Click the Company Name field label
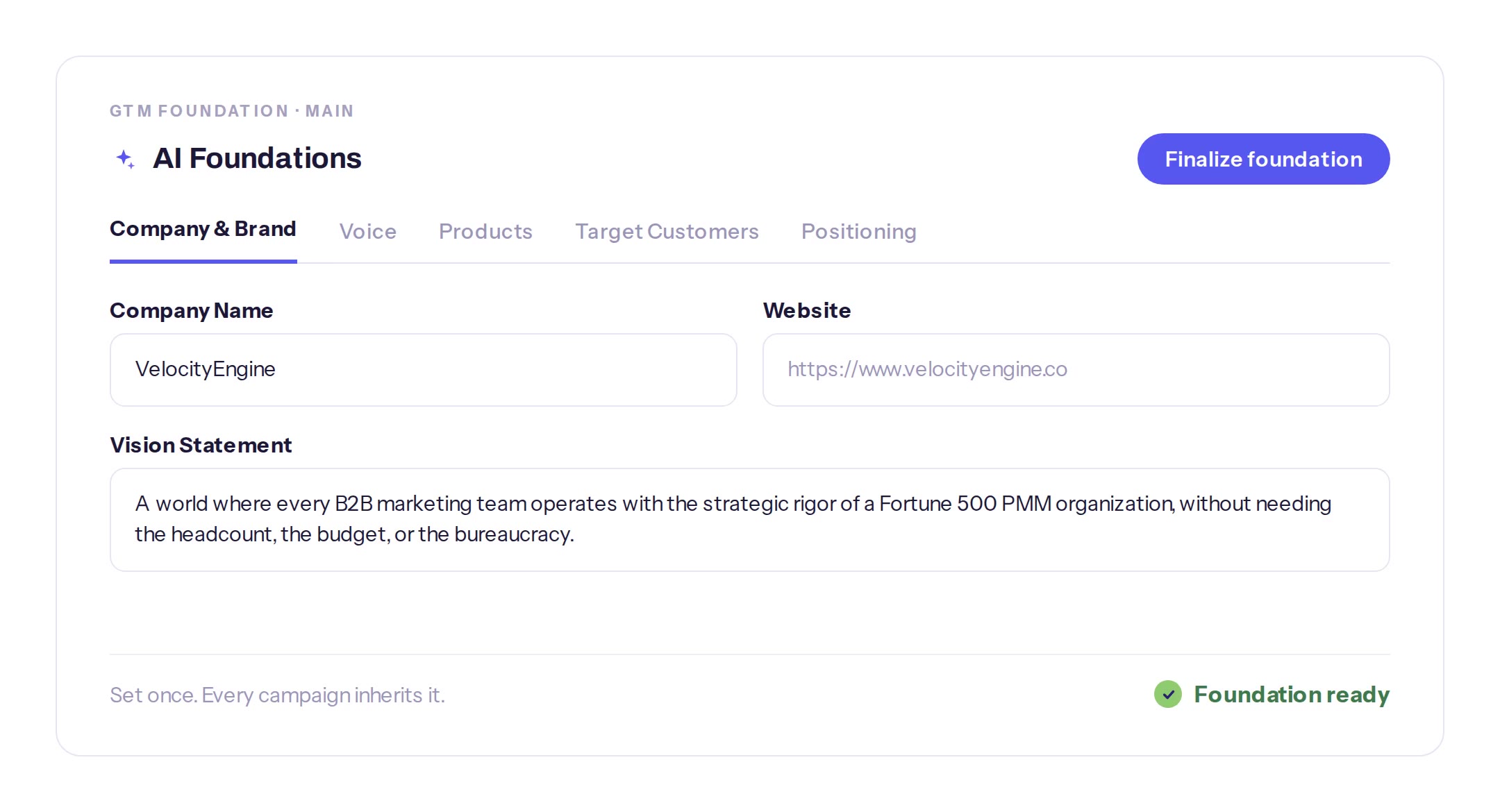 tap(191, 310)
